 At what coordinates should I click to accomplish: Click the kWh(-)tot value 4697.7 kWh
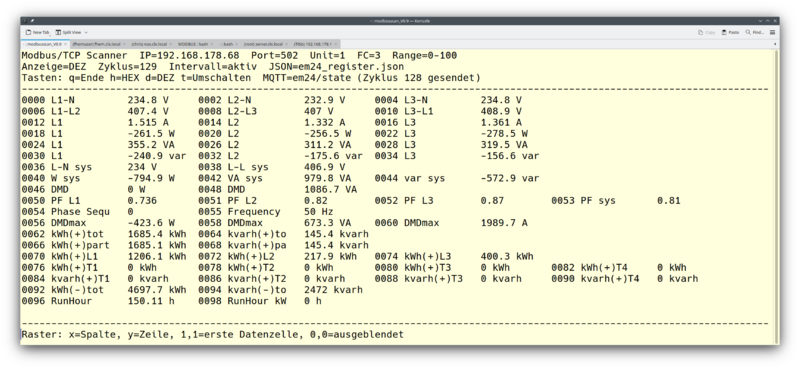pyautogui.click(x=157, y=291)
